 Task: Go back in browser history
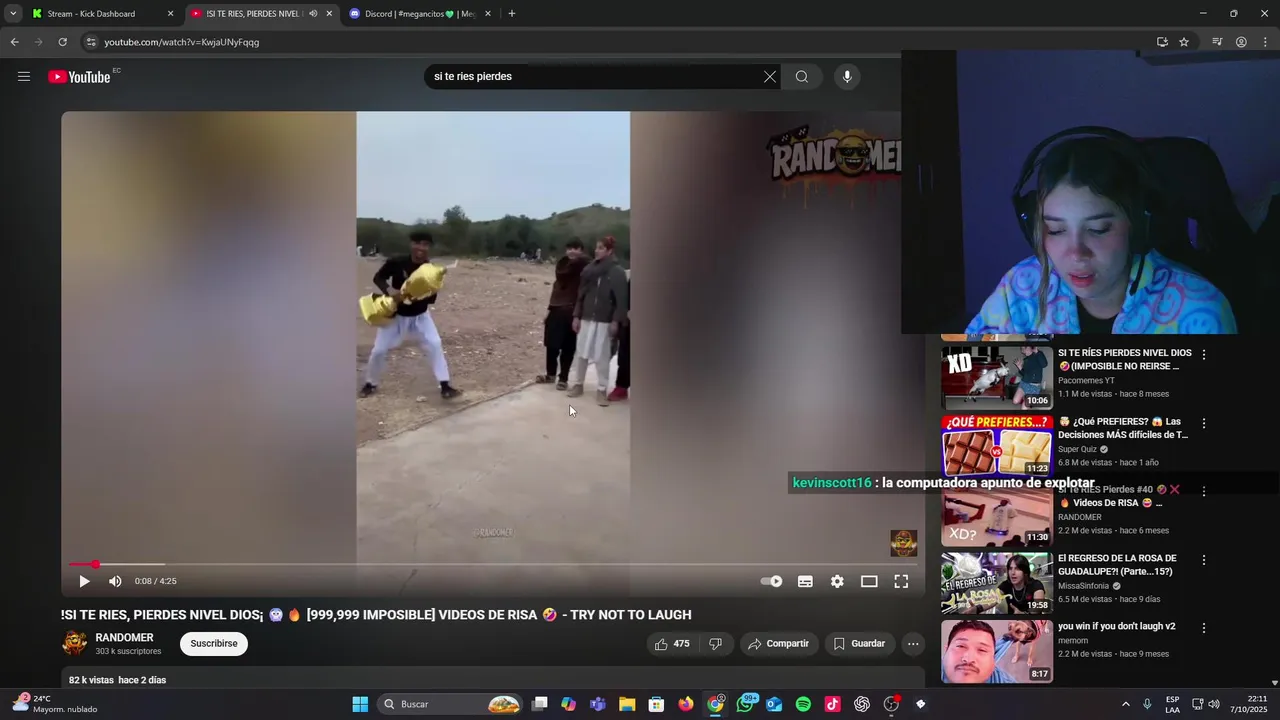pos(14,42)
